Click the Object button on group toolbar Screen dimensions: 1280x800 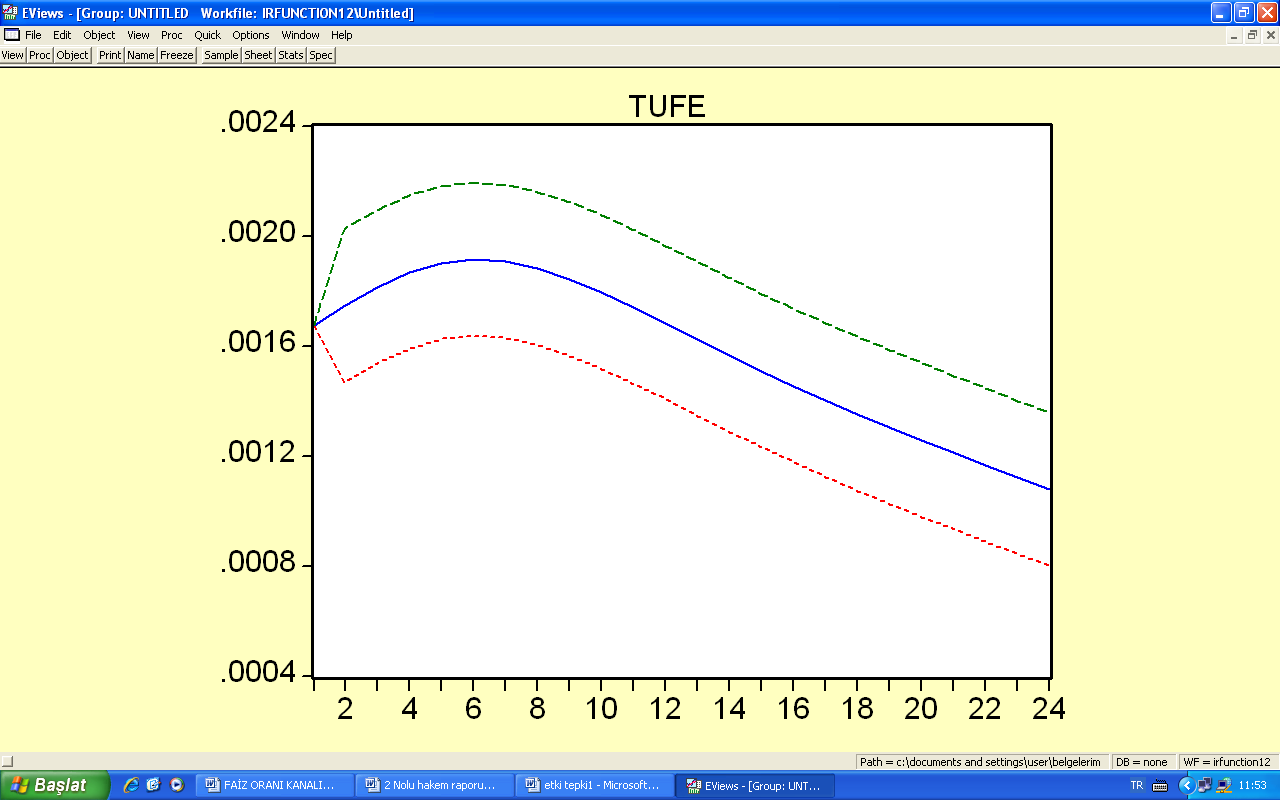point(72,55)
